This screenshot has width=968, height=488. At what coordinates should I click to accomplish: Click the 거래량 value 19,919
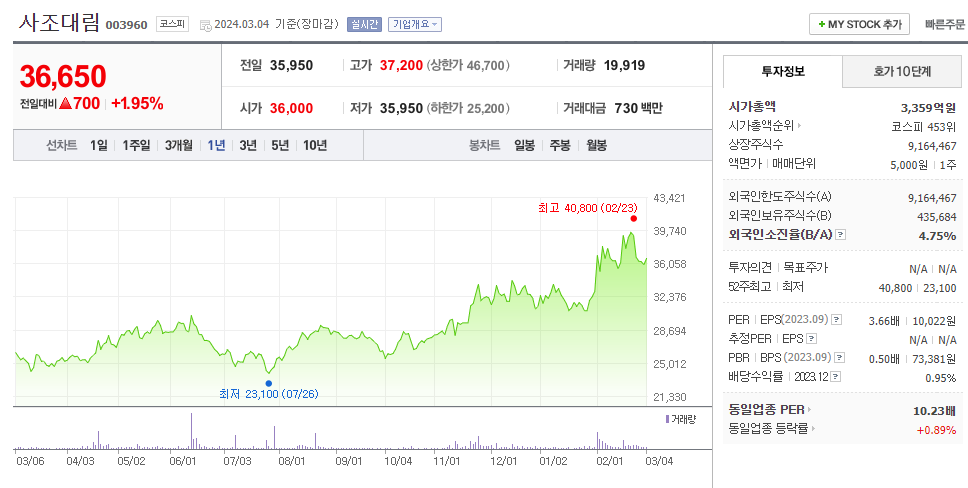(x=624, y=65)
